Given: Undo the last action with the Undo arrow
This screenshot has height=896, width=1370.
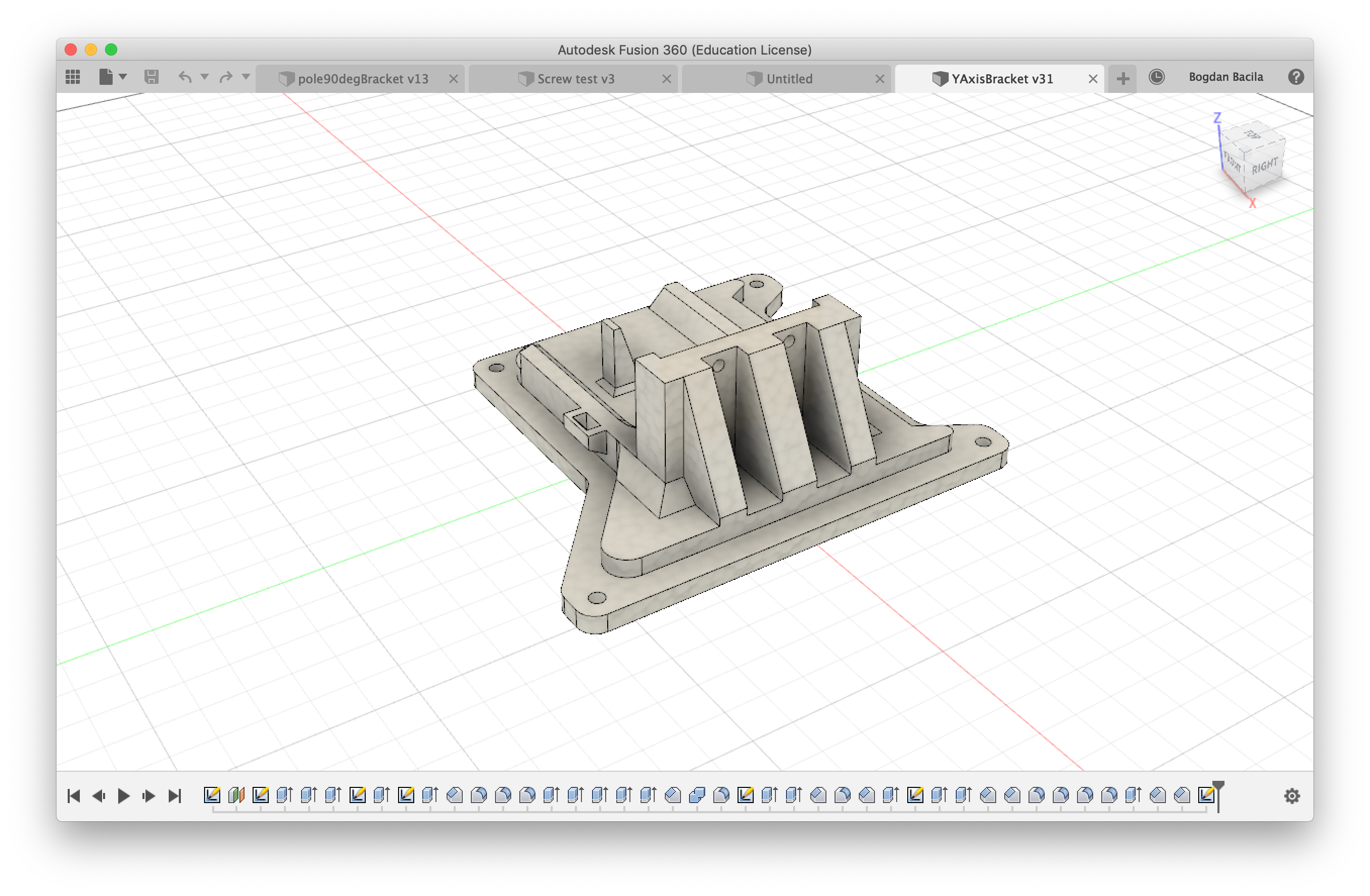Looking at the screenshot, I should [185, 77].
